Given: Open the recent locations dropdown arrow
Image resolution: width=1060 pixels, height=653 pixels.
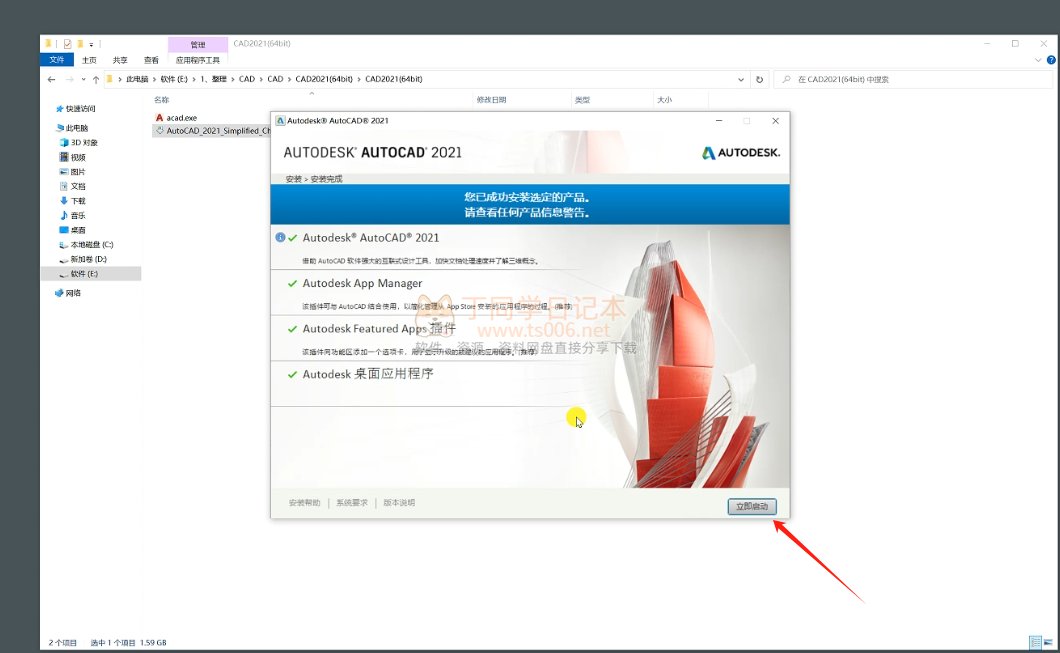Looking at the screenshot, I should tap(83, 79).
